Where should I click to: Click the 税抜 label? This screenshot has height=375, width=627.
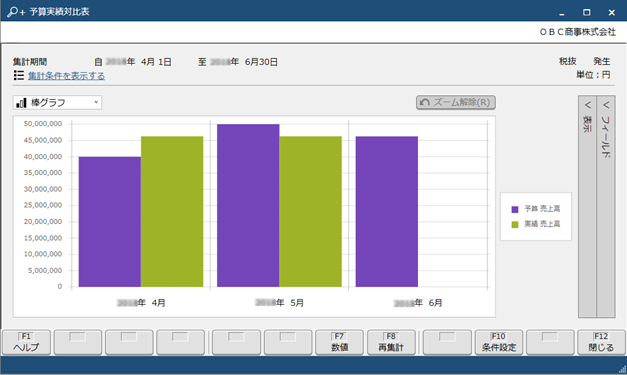[x=567, y=61]
